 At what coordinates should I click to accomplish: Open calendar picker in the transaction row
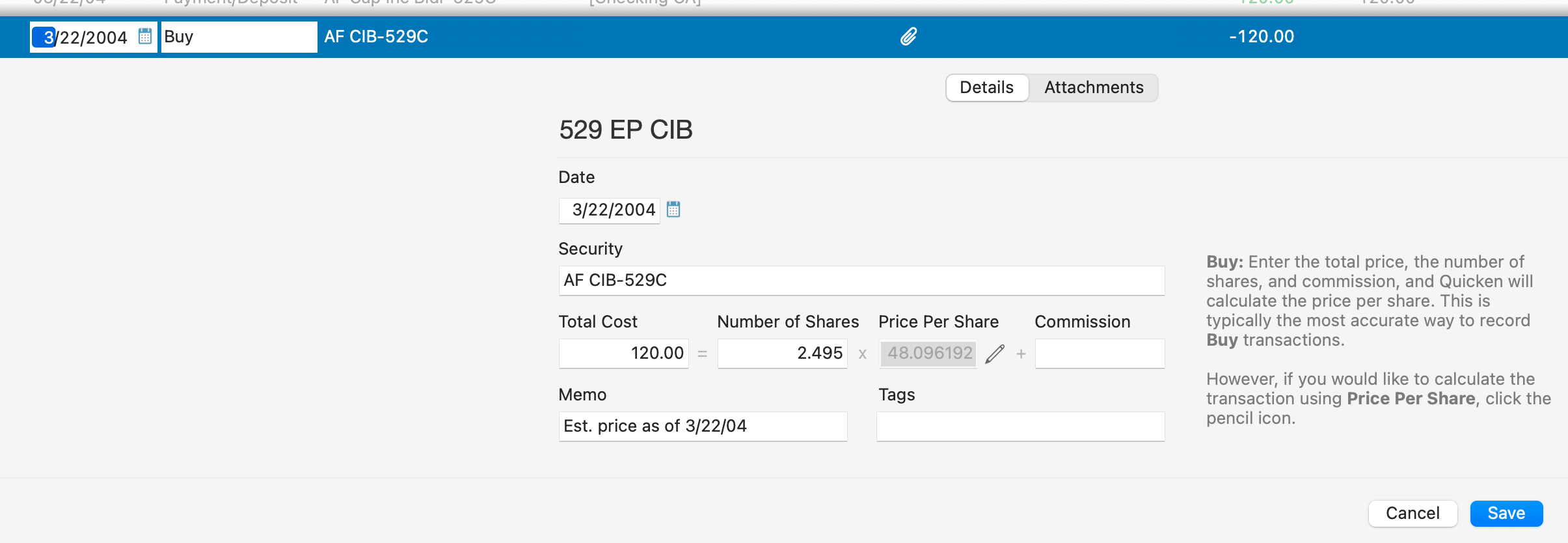coord(145,36)
